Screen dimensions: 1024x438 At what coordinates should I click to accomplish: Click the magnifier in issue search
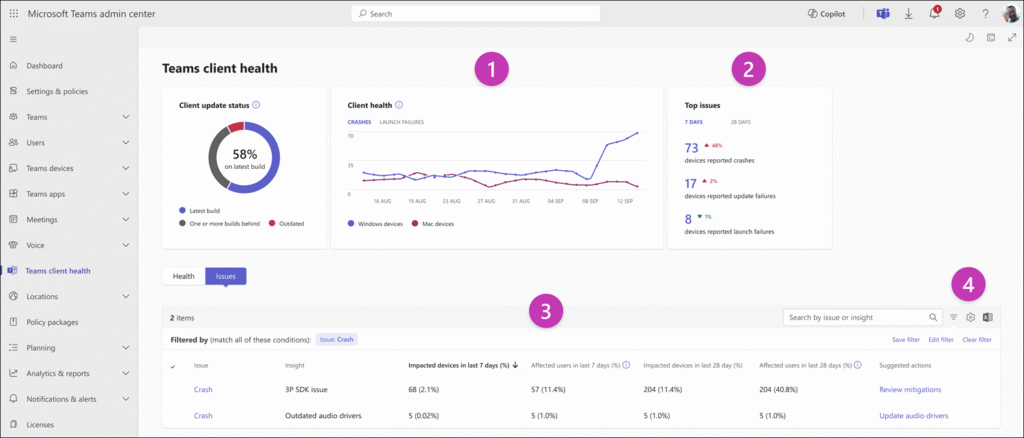934,317
